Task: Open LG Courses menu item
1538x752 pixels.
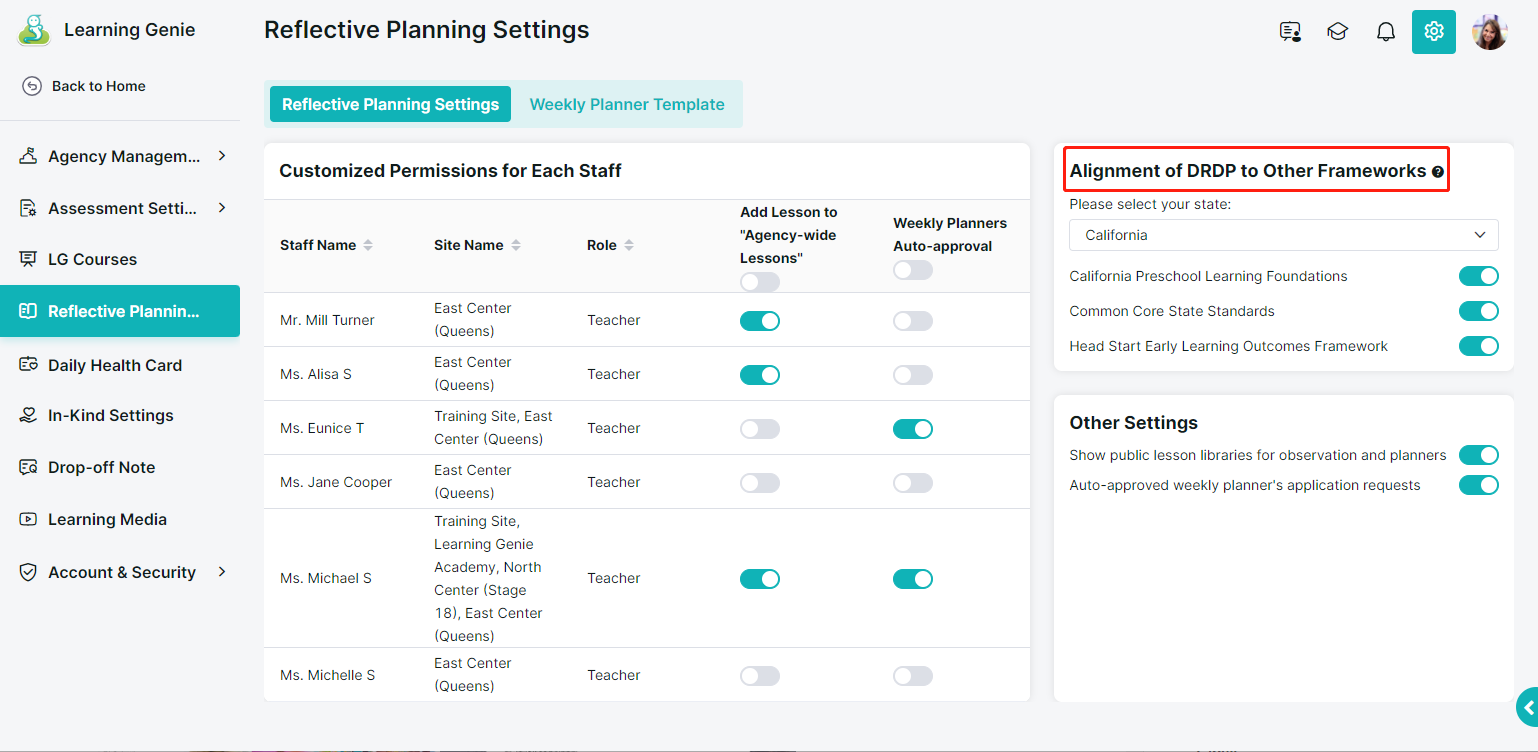Action: [x=120, y=259]
